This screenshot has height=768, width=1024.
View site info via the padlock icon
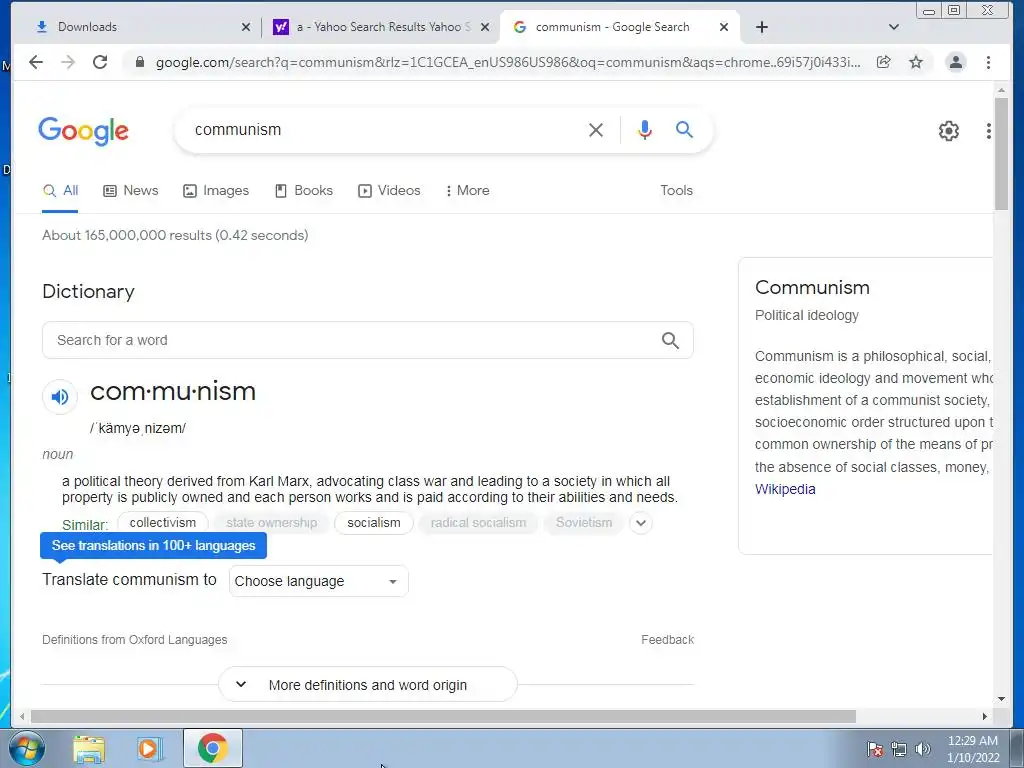click(x=139, y=63)
